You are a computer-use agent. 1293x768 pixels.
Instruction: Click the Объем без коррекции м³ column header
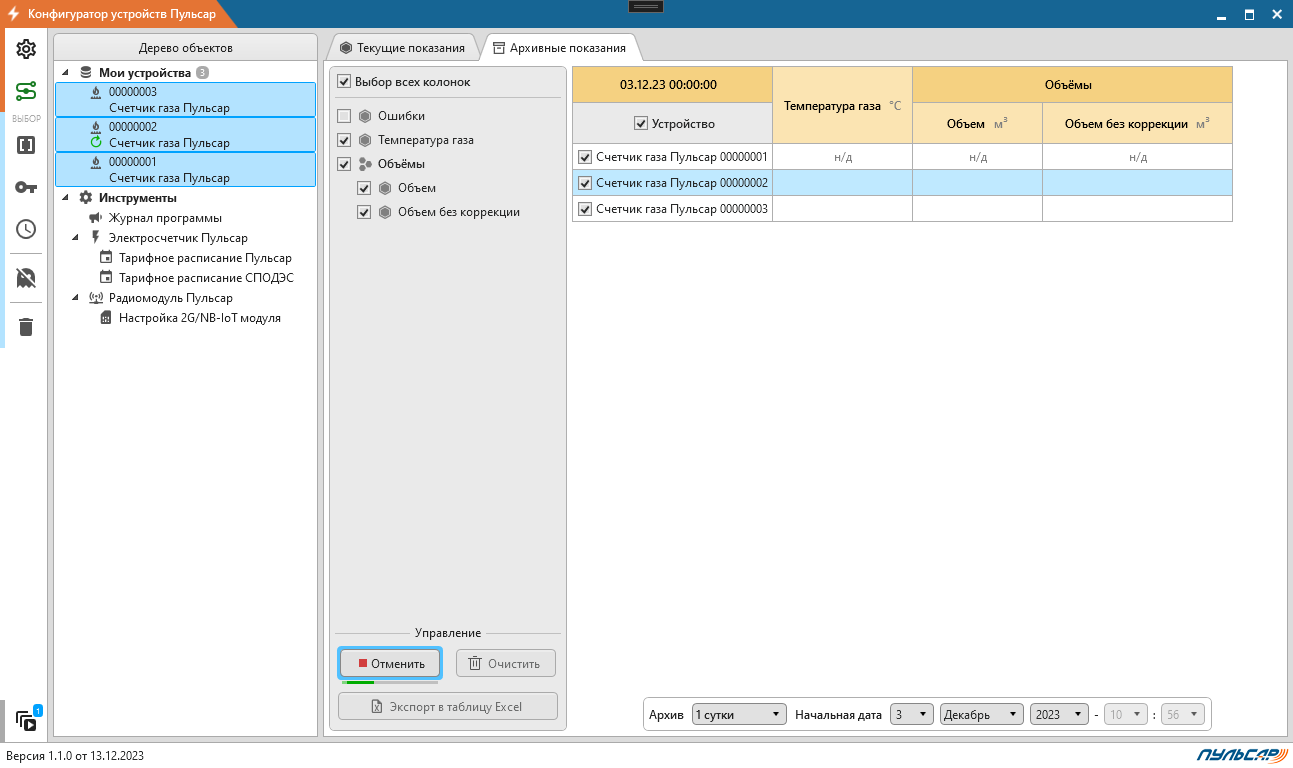[1137, 124]
